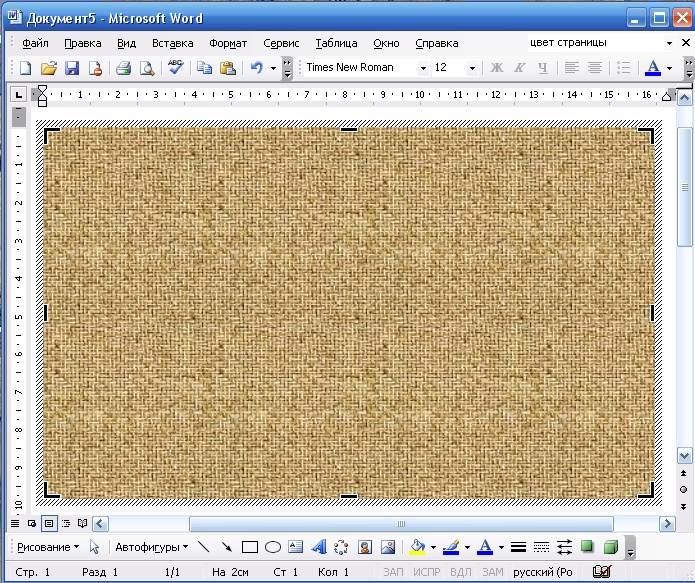Open Print Preview
695x583 pixels.
pyautogui.click(x=147, y=68)
